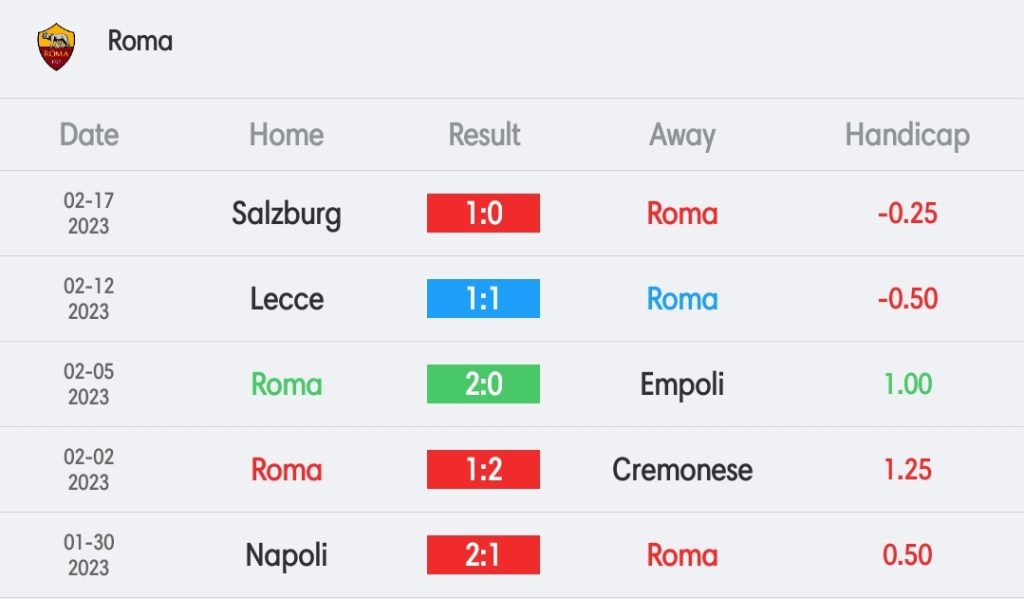This screenshot has width=1024, height=599.
Task: Select the Home column header
Action: 287,135
